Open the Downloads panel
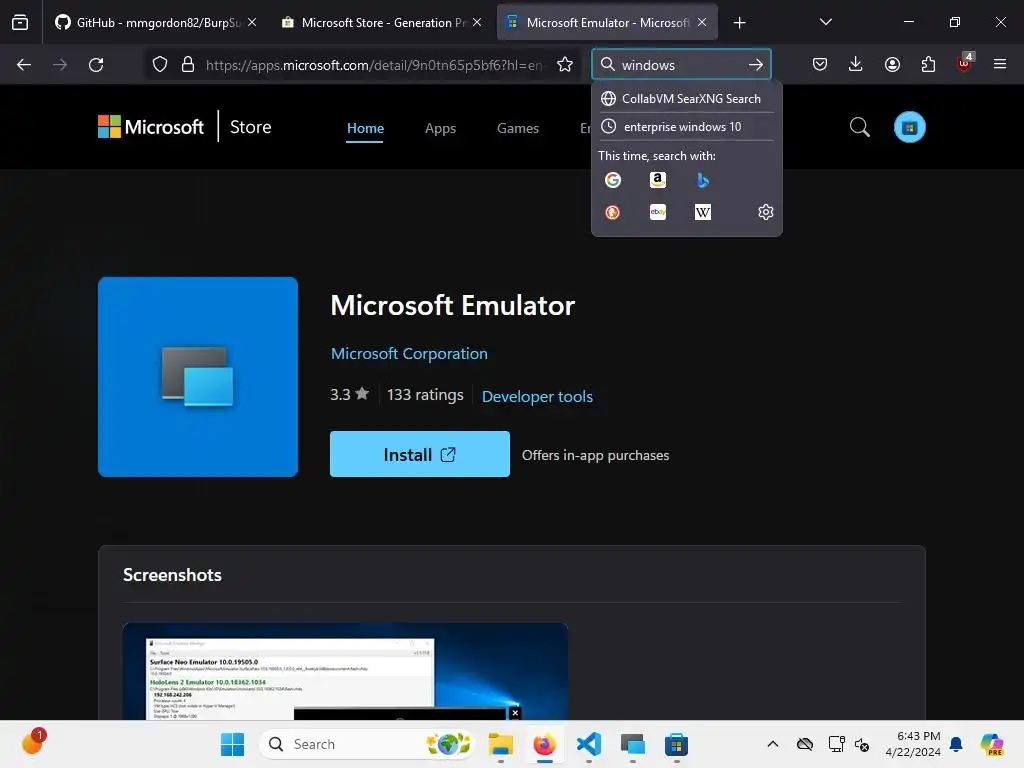 [856, 65]
